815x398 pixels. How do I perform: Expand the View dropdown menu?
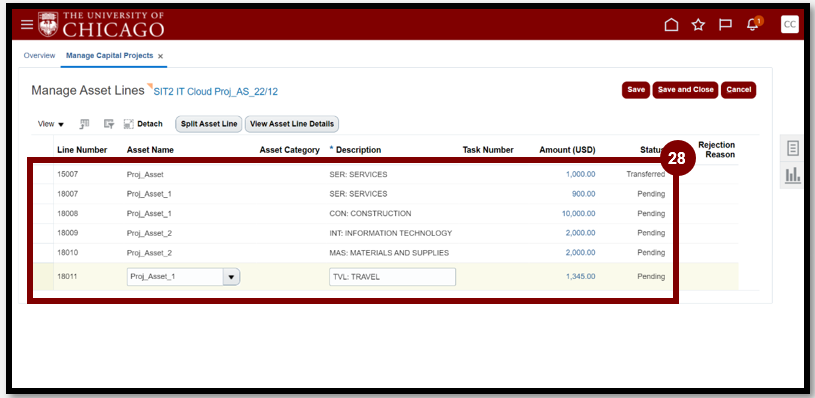51,124
